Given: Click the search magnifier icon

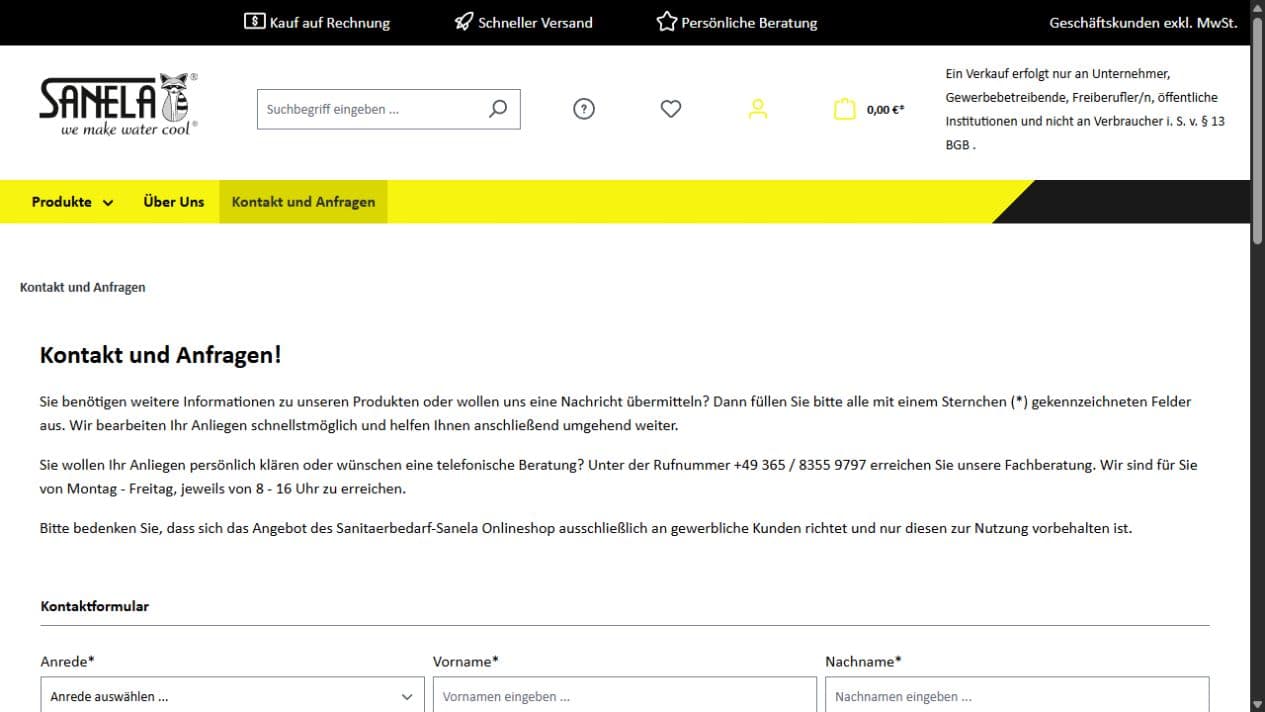Looking at the screenshot, I should click(x=498, y=109).
